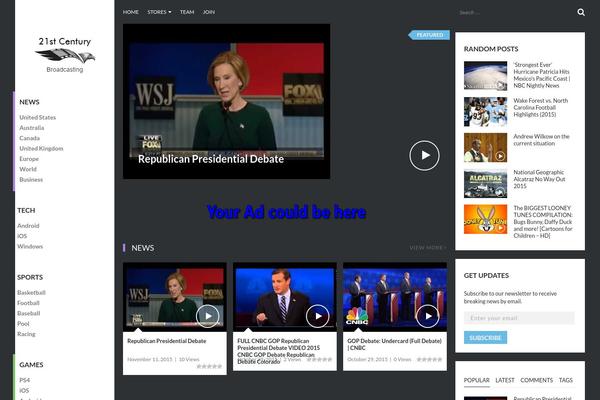Click the SUBSCRIBE button
Image resolution: width=600 pixels, height=400 pixels.
pos(485,338)
